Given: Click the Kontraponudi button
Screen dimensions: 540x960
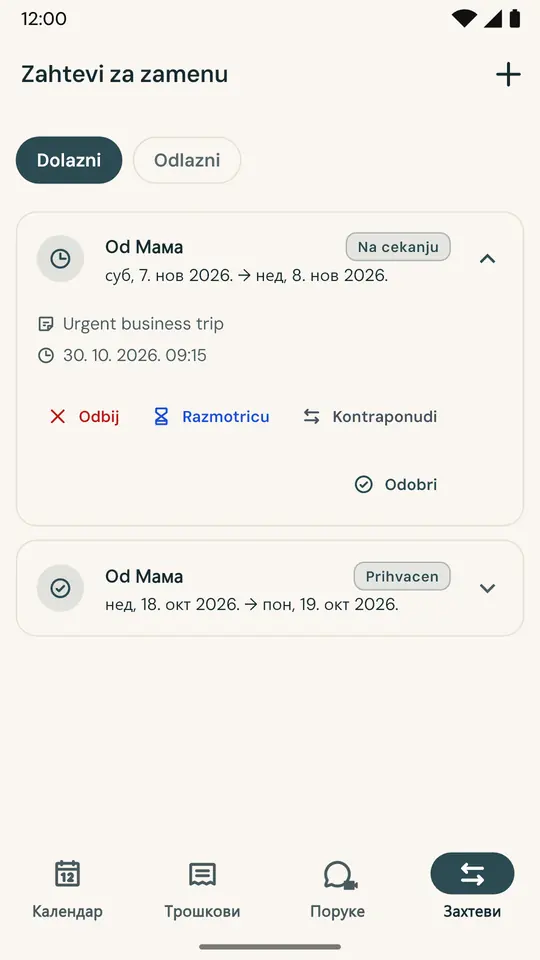Looking at the screenshot, I should click(370, 417).
